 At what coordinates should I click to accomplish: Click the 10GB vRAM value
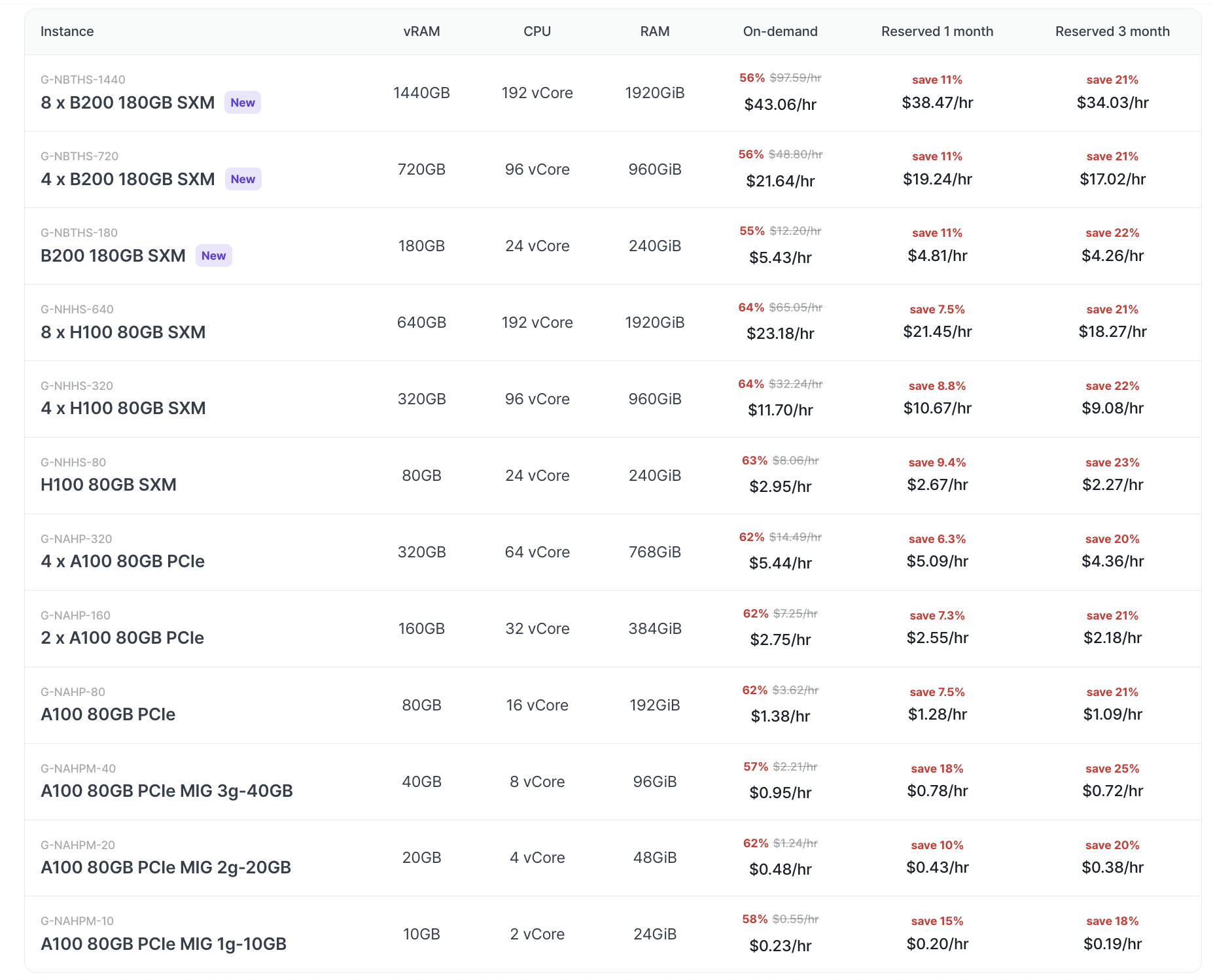[421, 934]
